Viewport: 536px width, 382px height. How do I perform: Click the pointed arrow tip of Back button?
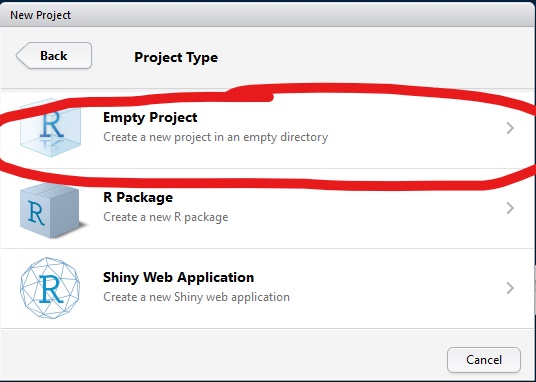[21, 55]
